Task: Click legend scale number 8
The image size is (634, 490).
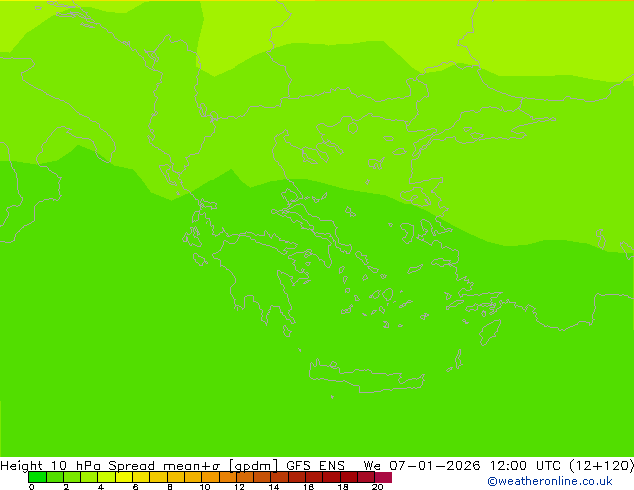Action: tap(170, 487)
